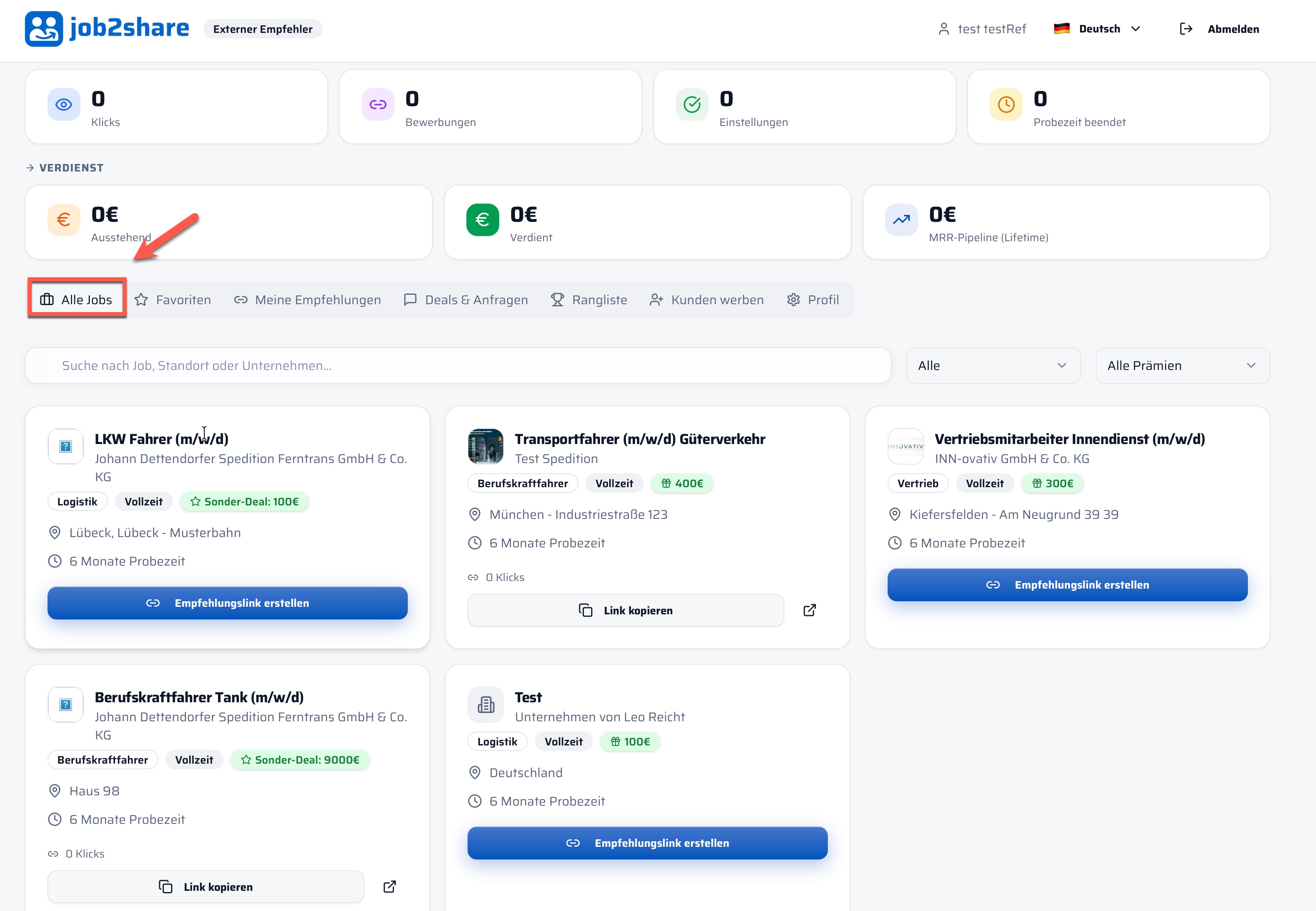Image resolution: width=1316 pixels, height=911 pixels.
Task: Open Transportfahrer job via external link icon
Action: click(x=810, y=610)
